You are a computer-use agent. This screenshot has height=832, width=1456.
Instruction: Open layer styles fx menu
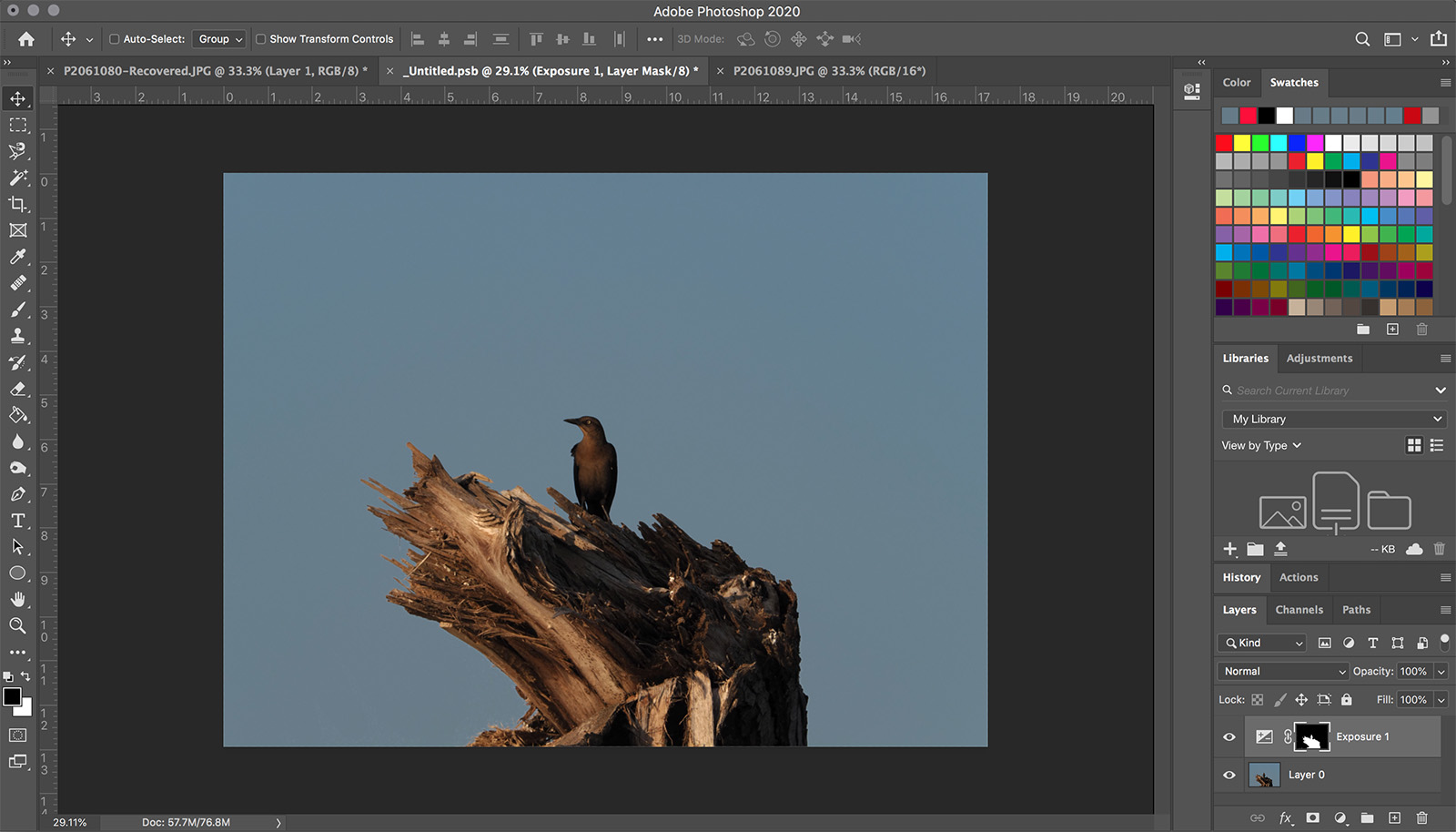tap(1286, 818)
